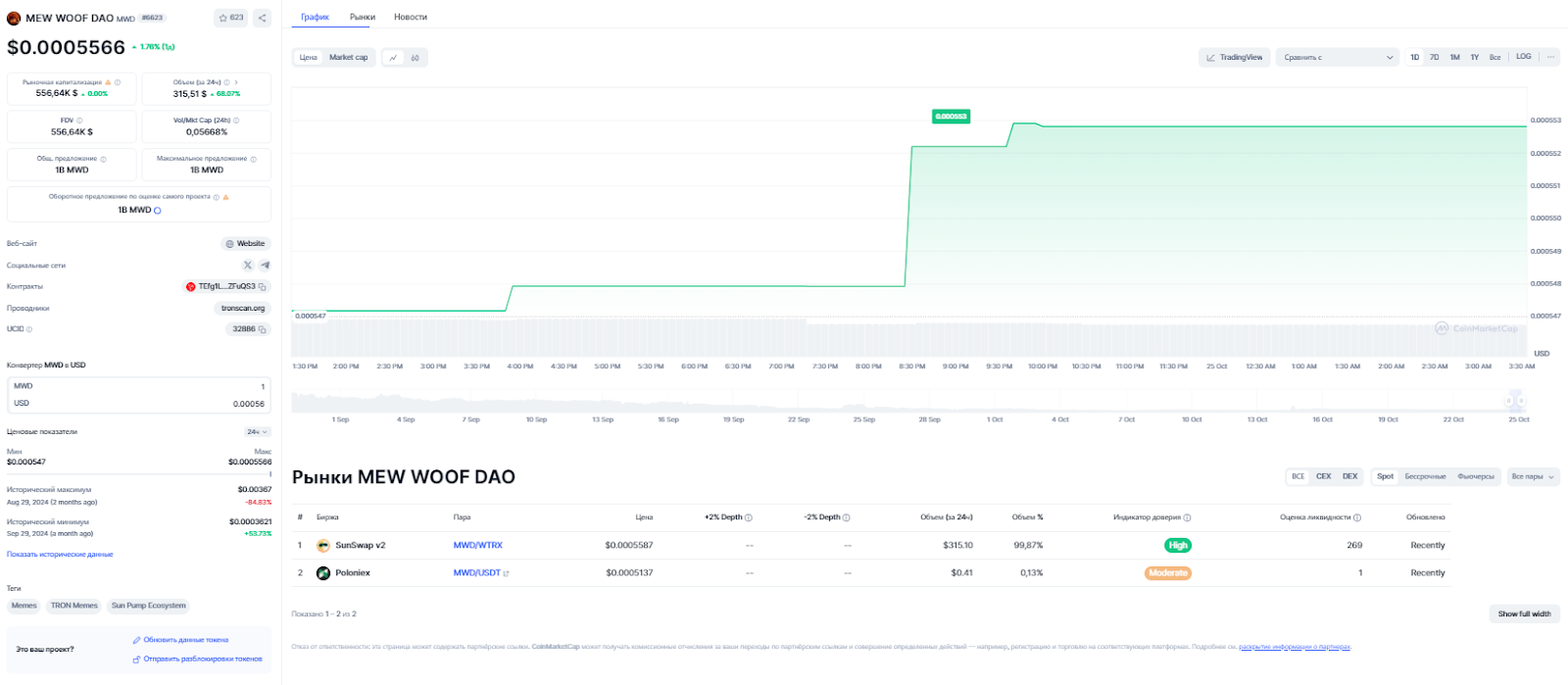Click the SunSwap v2 exchange logo
This screenshot has width=1568, height=685.
pyautogui.click(x=323, y=545)
